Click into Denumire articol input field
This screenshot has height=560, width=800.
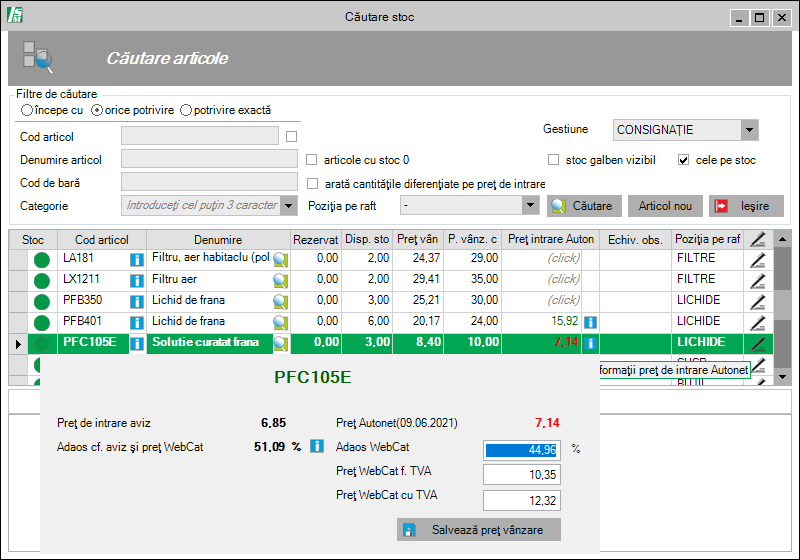(209, 159)
